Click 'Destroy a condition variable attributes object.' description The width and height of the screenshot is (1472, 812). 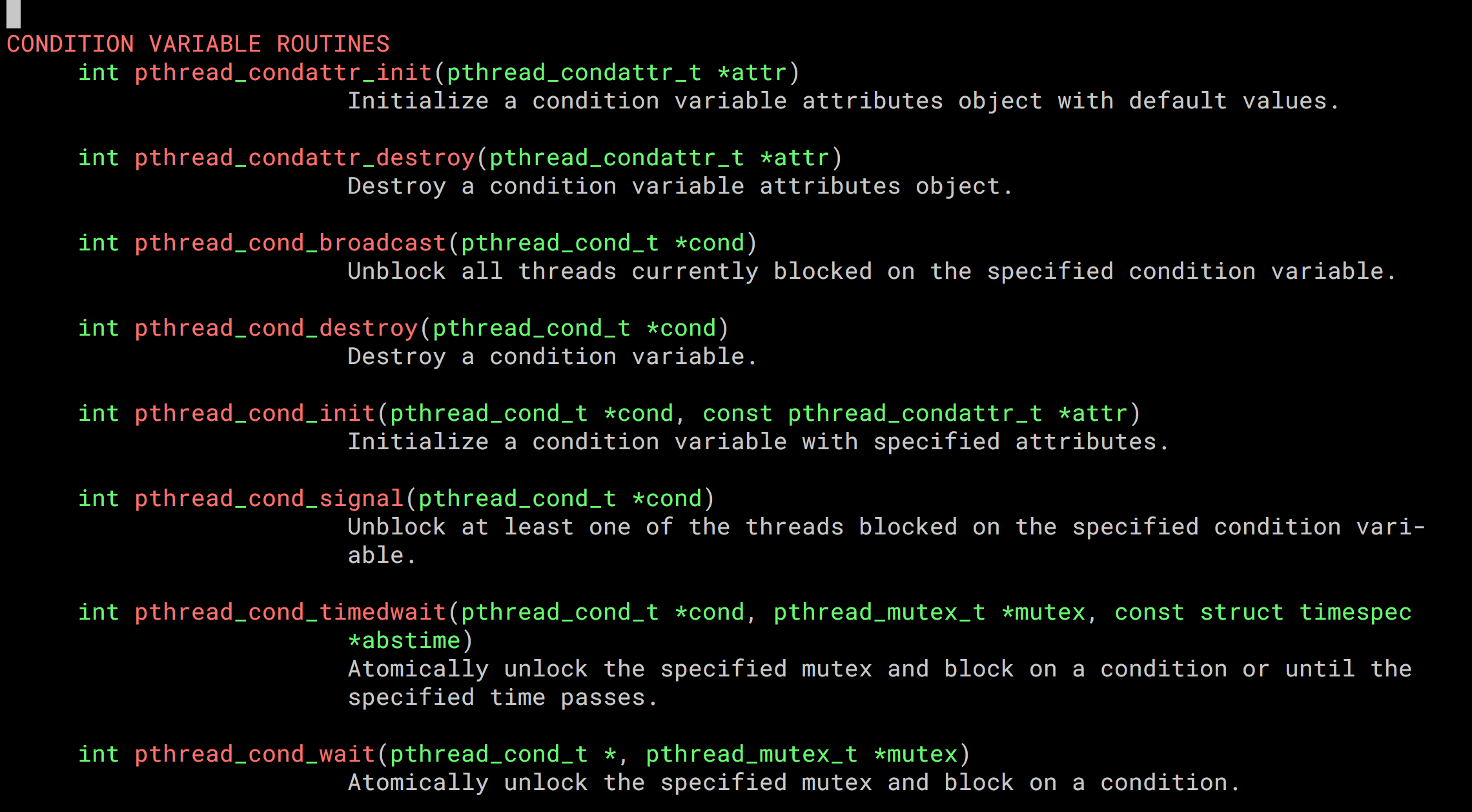[x=680, y=186]
